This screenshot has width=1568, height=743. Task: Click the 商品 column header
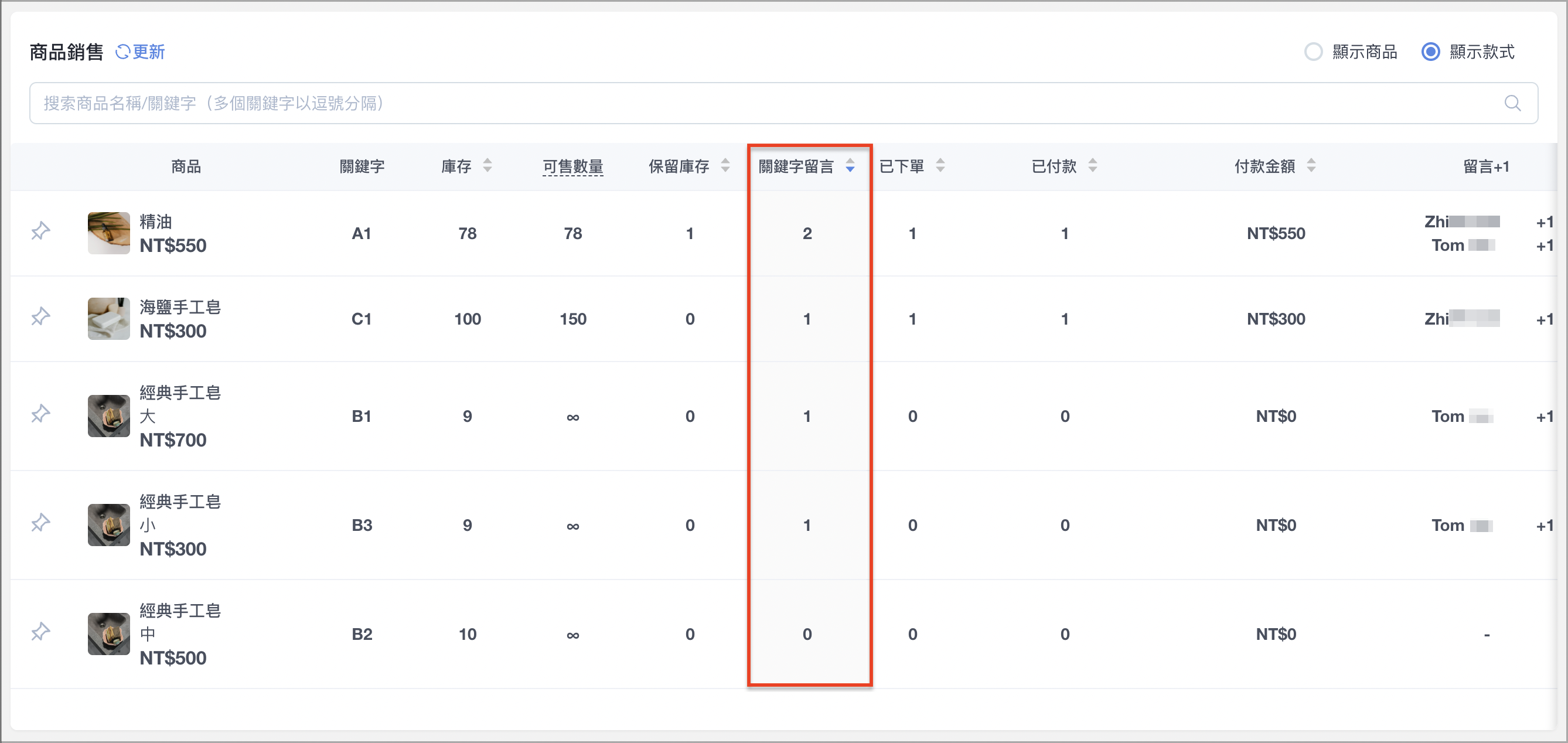tap(186, 166)
